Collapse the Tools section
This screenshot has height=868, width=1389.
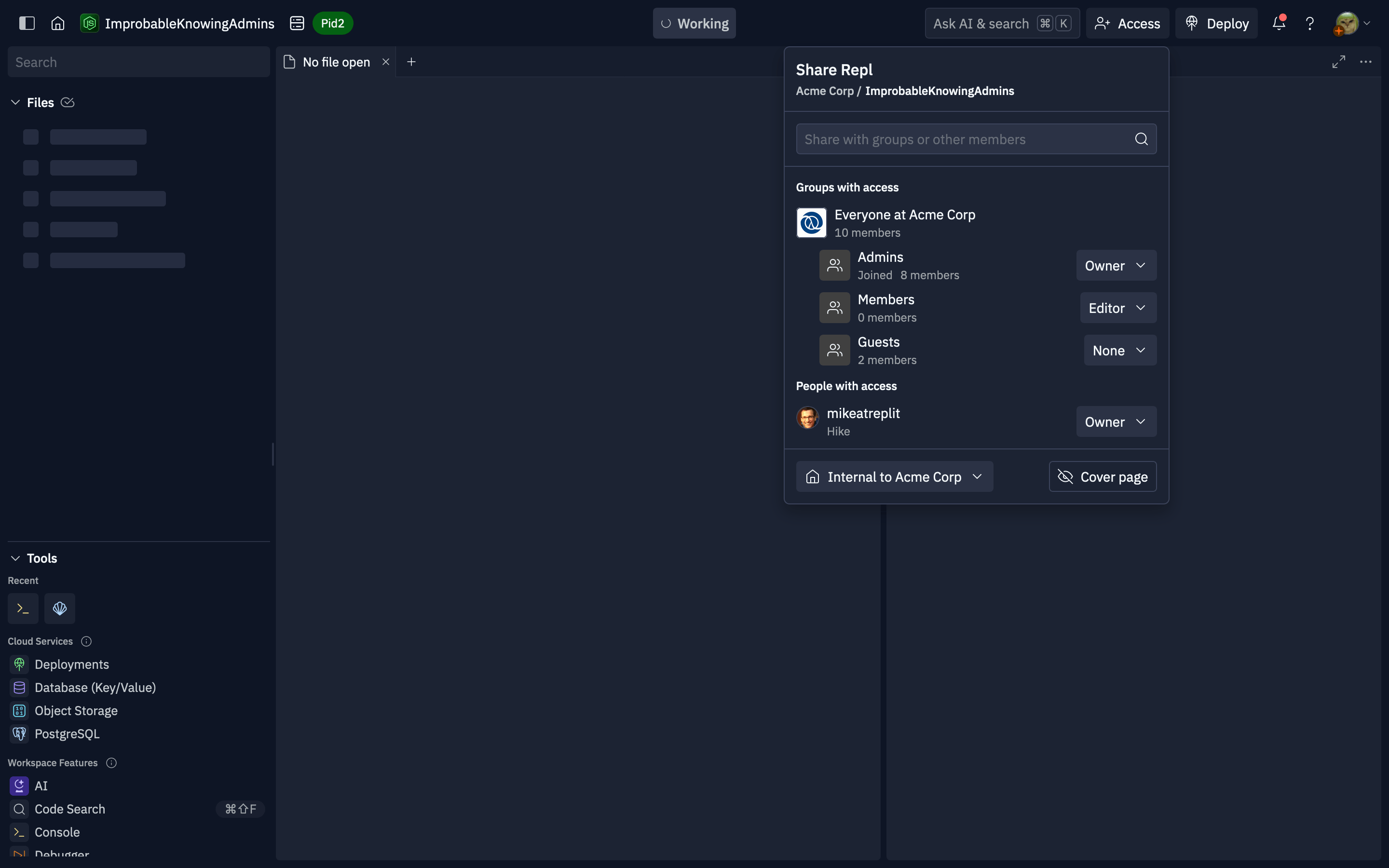point(15,558)
